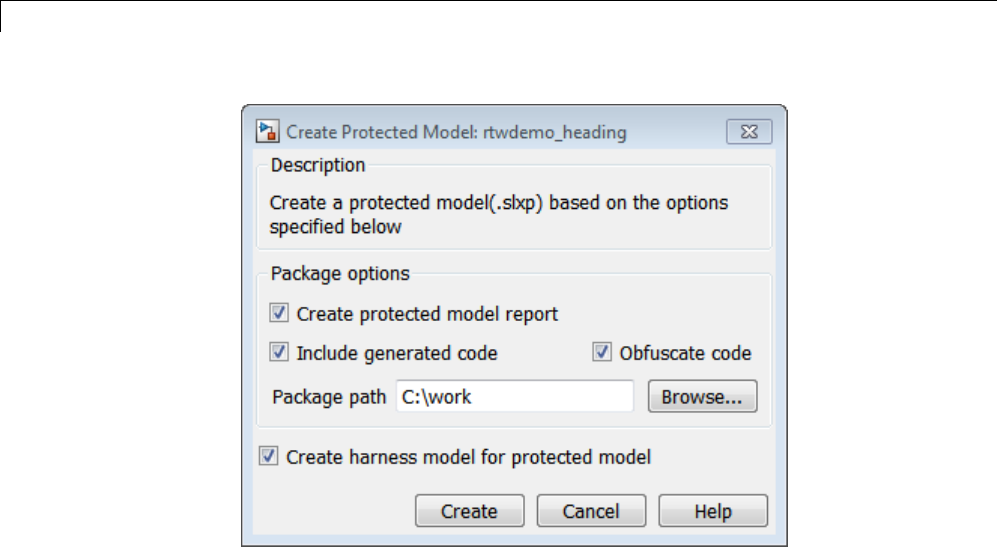Screen dimensions: 997x547
Task: Click the Package path text field
Action: 514,396
